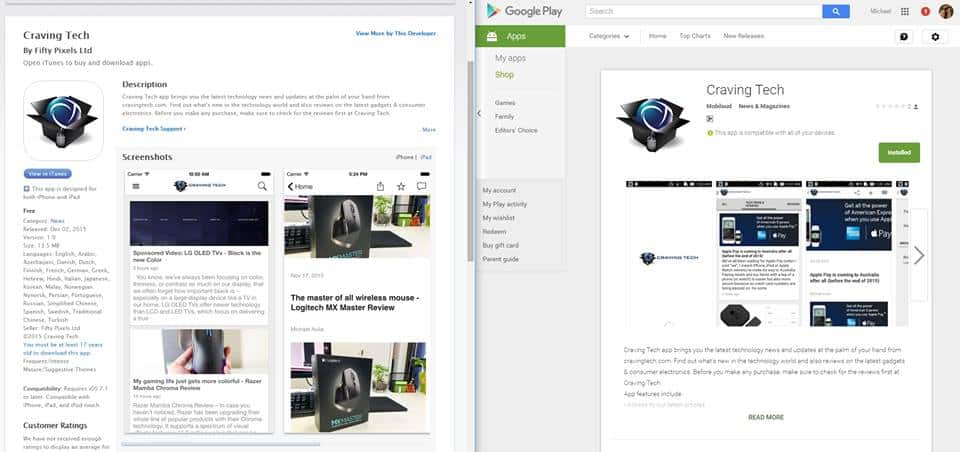Viewport: 960px width, 452px height.
Task: Open New Releases tab
Action: 743,36
